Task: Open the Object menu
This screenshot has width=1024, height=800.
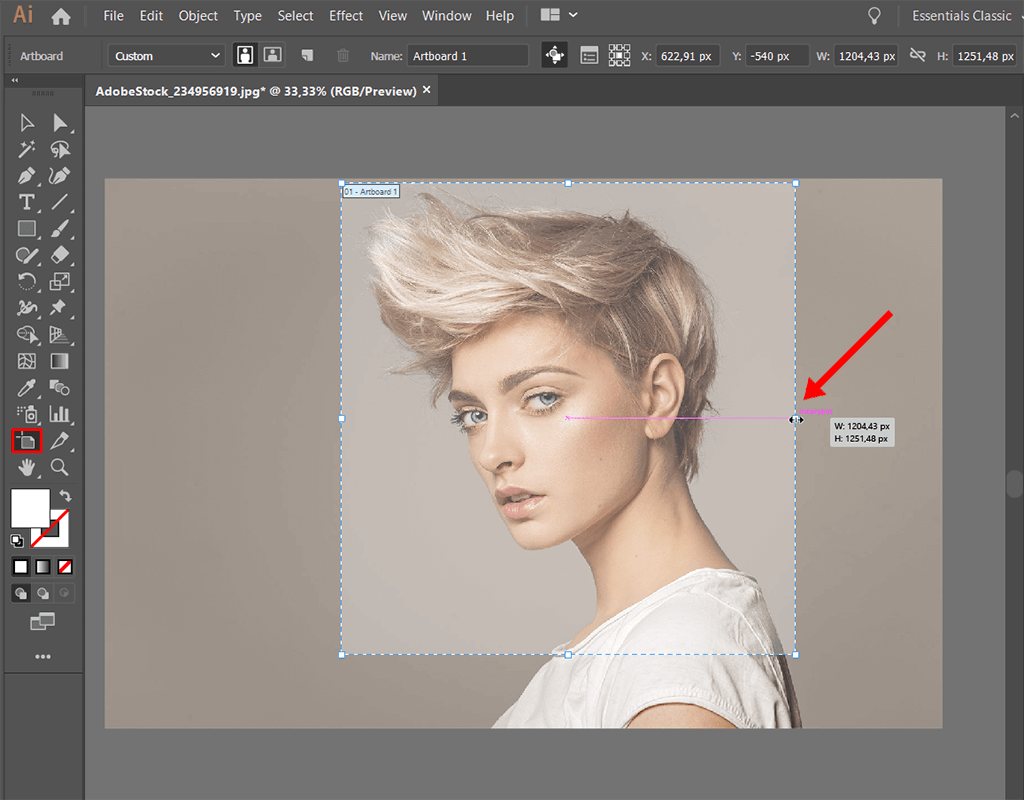Action: (x=198, y=15)
